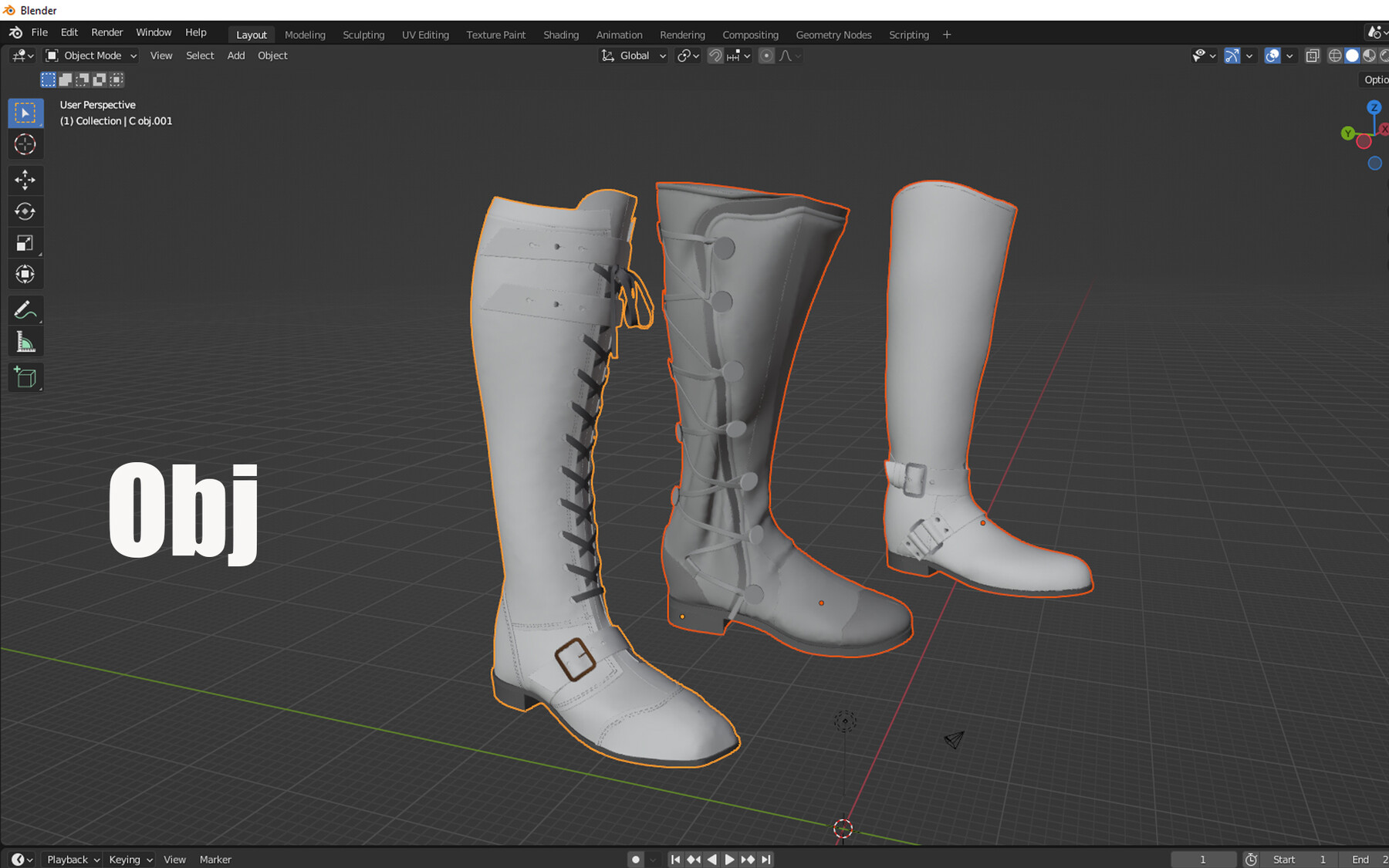Play the animation
This screenshot has width=1389, height=868.
729,859
